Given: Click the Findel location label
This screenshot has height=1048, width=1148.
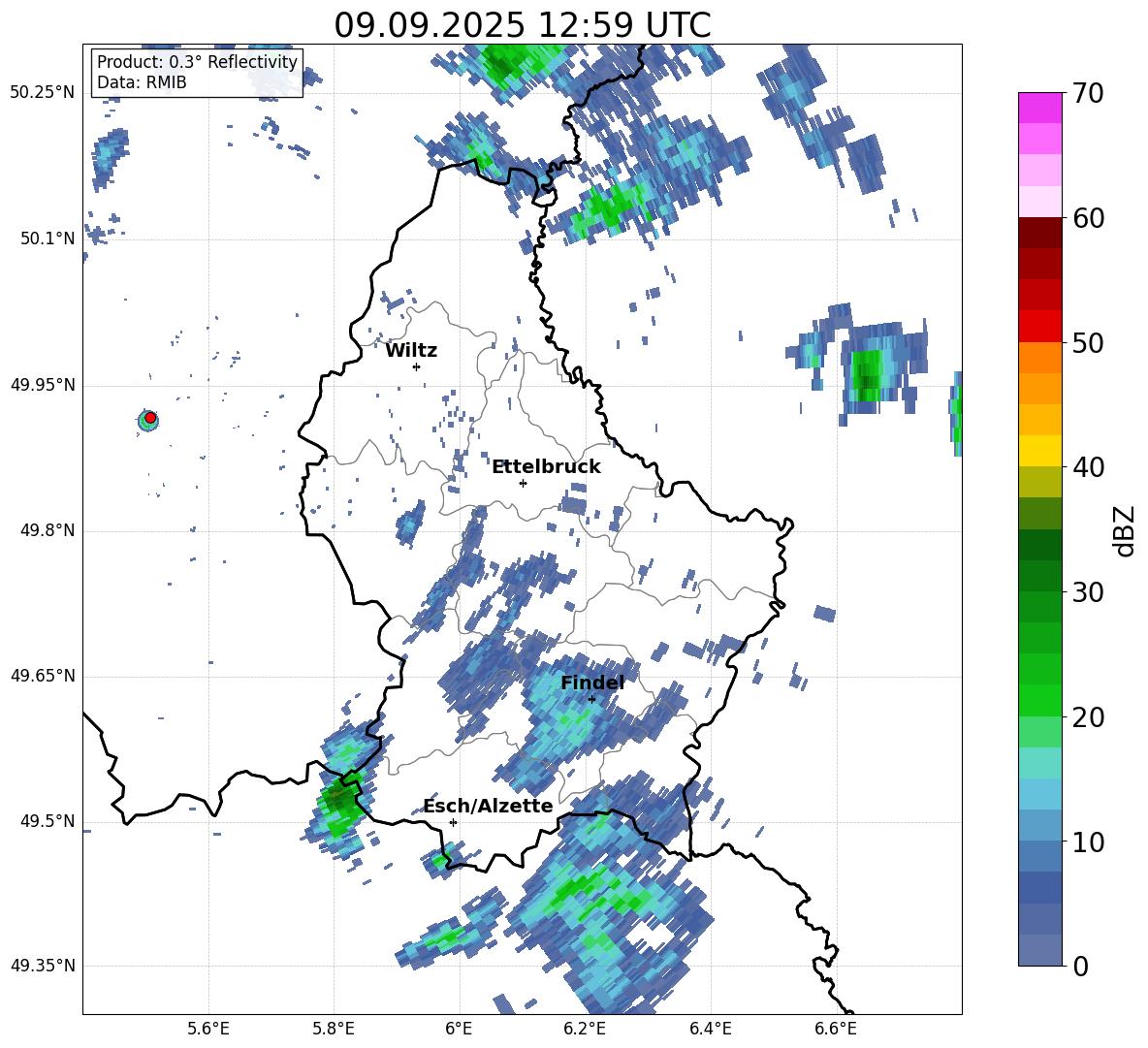Looking at the screenshot, I should coord(592,683).
